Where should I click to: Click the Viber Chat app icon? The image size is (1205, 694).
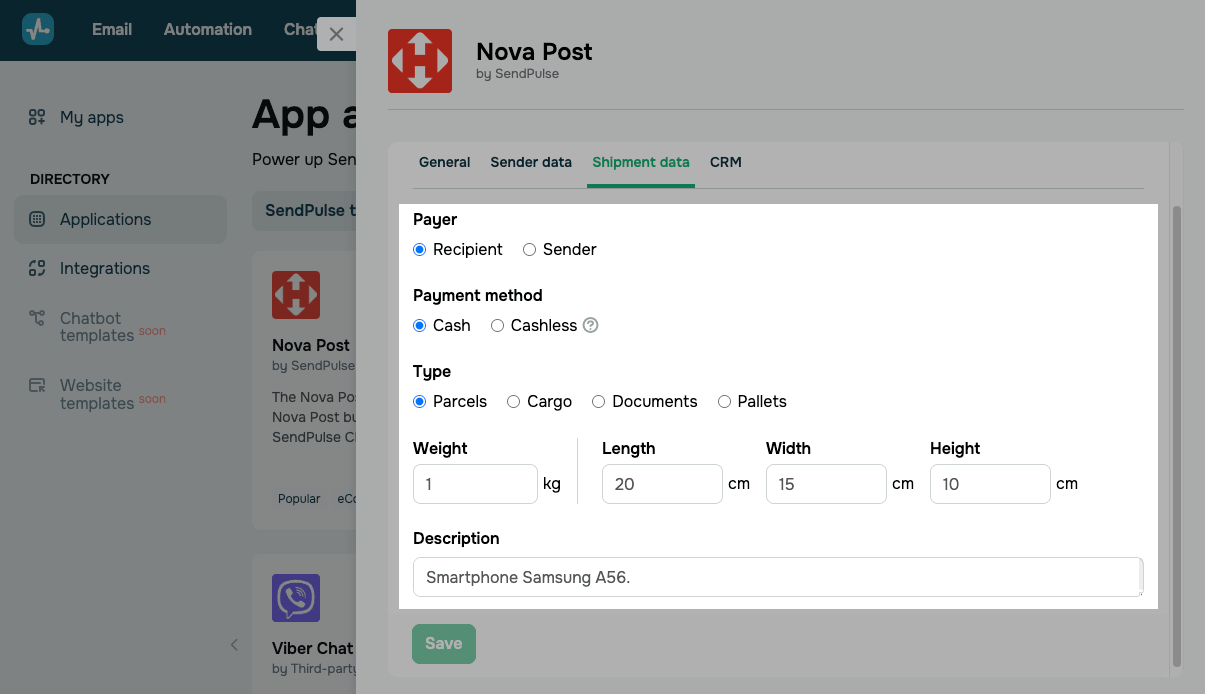(296, 598)
